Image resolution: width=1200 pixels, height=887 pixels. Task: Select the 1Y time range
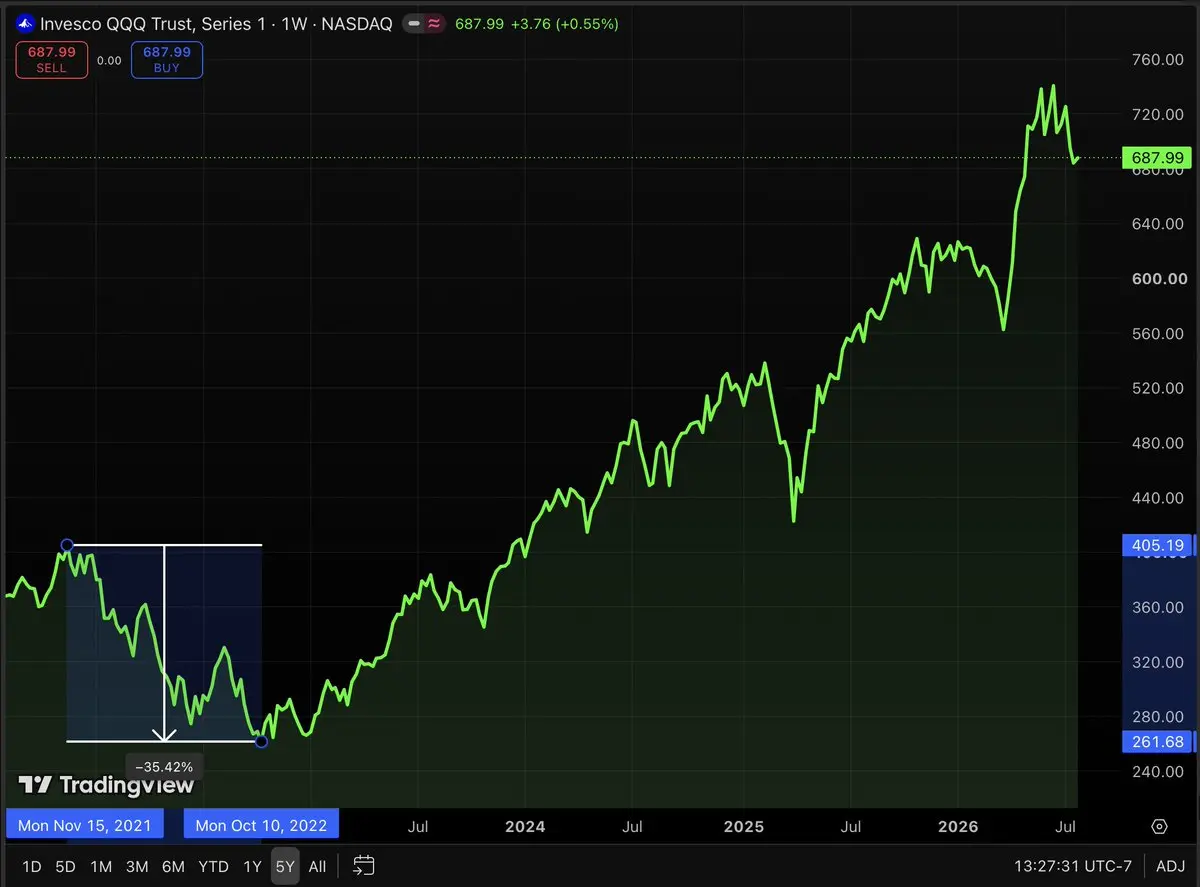click(253, 866)
